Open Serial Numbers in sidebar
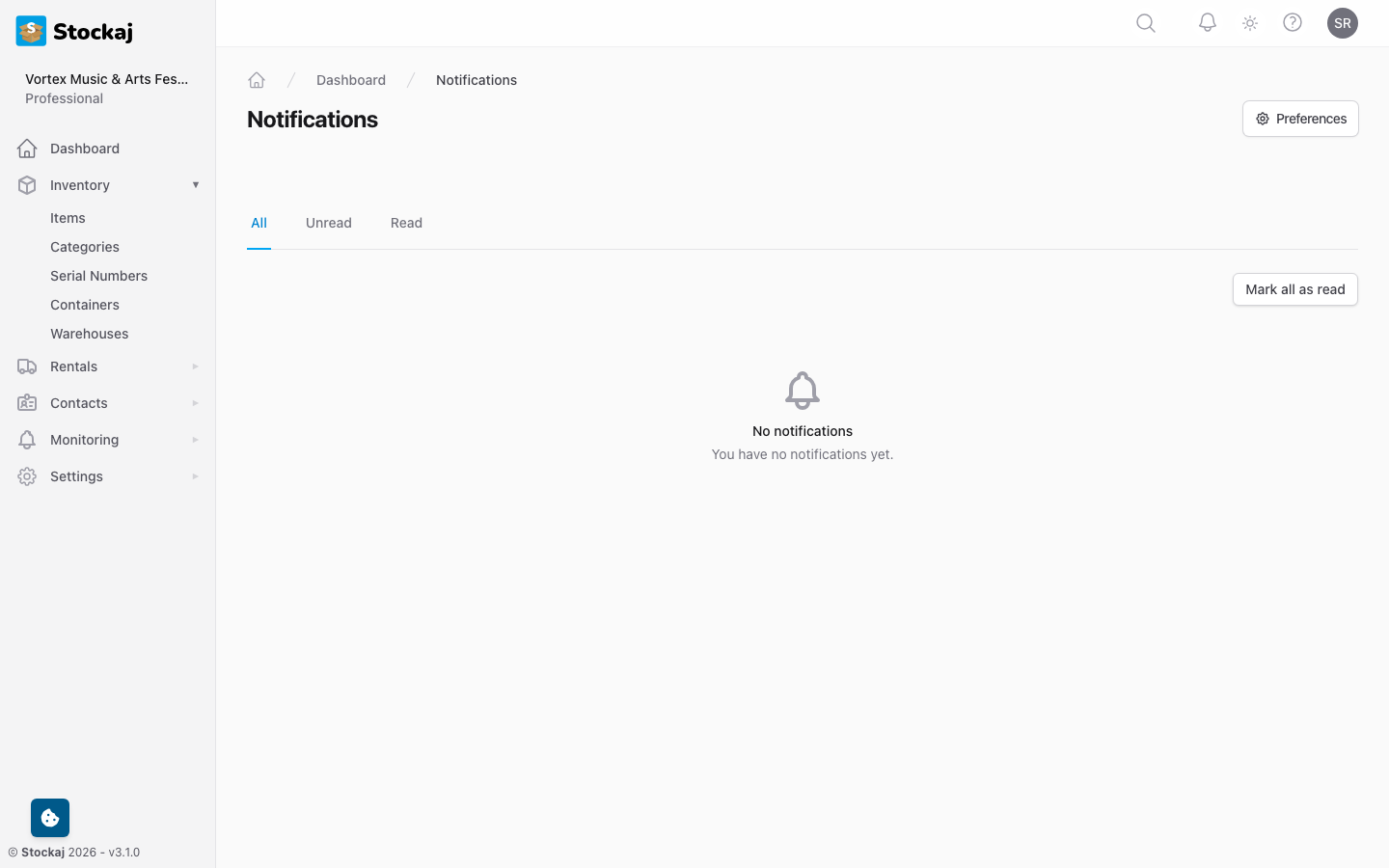The image size is (1389, 868). pyautogui.click(x=98, y=276)
